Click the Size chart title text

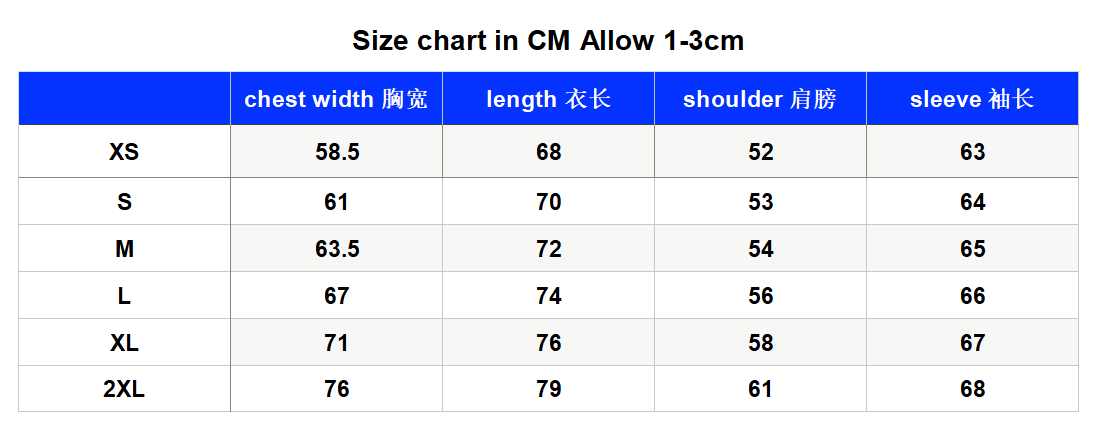pos(548,41)
